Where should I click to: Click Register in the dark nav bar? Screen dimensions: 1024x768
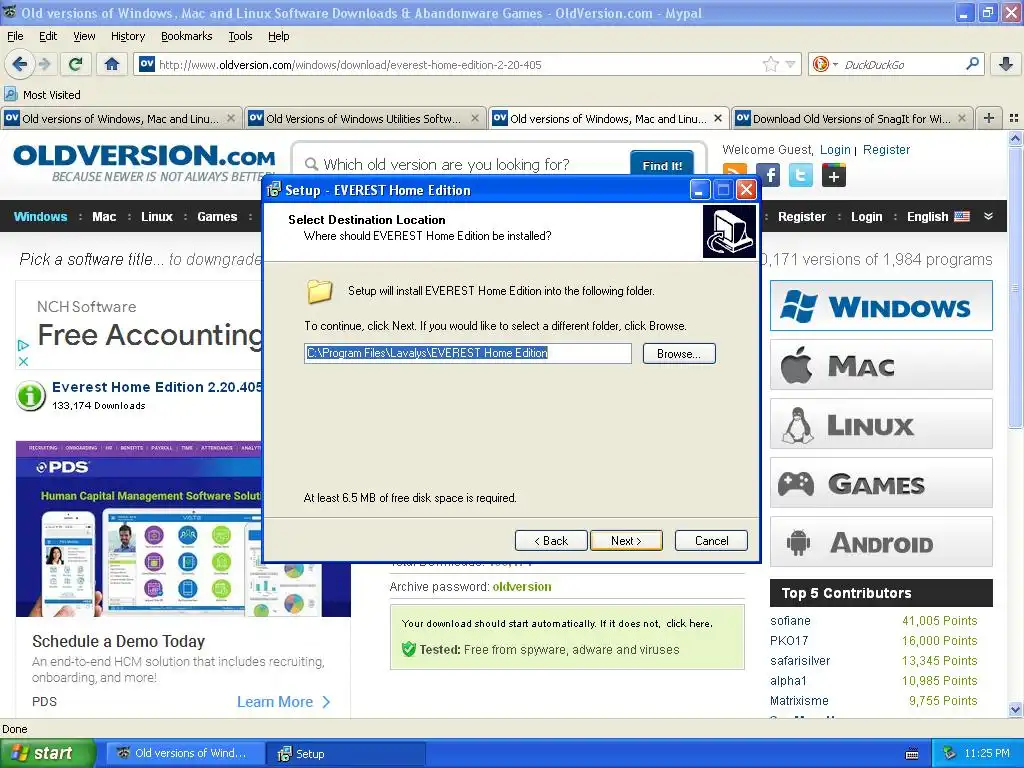point(802,217)
